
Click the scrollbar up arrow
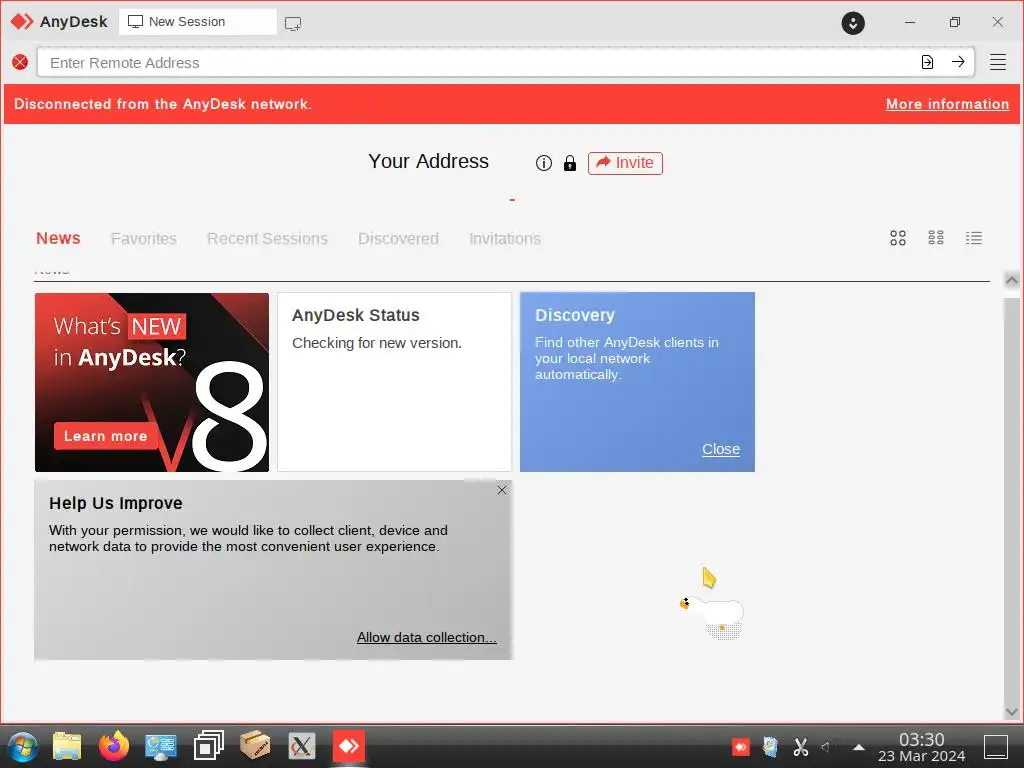coord(1012,280)
